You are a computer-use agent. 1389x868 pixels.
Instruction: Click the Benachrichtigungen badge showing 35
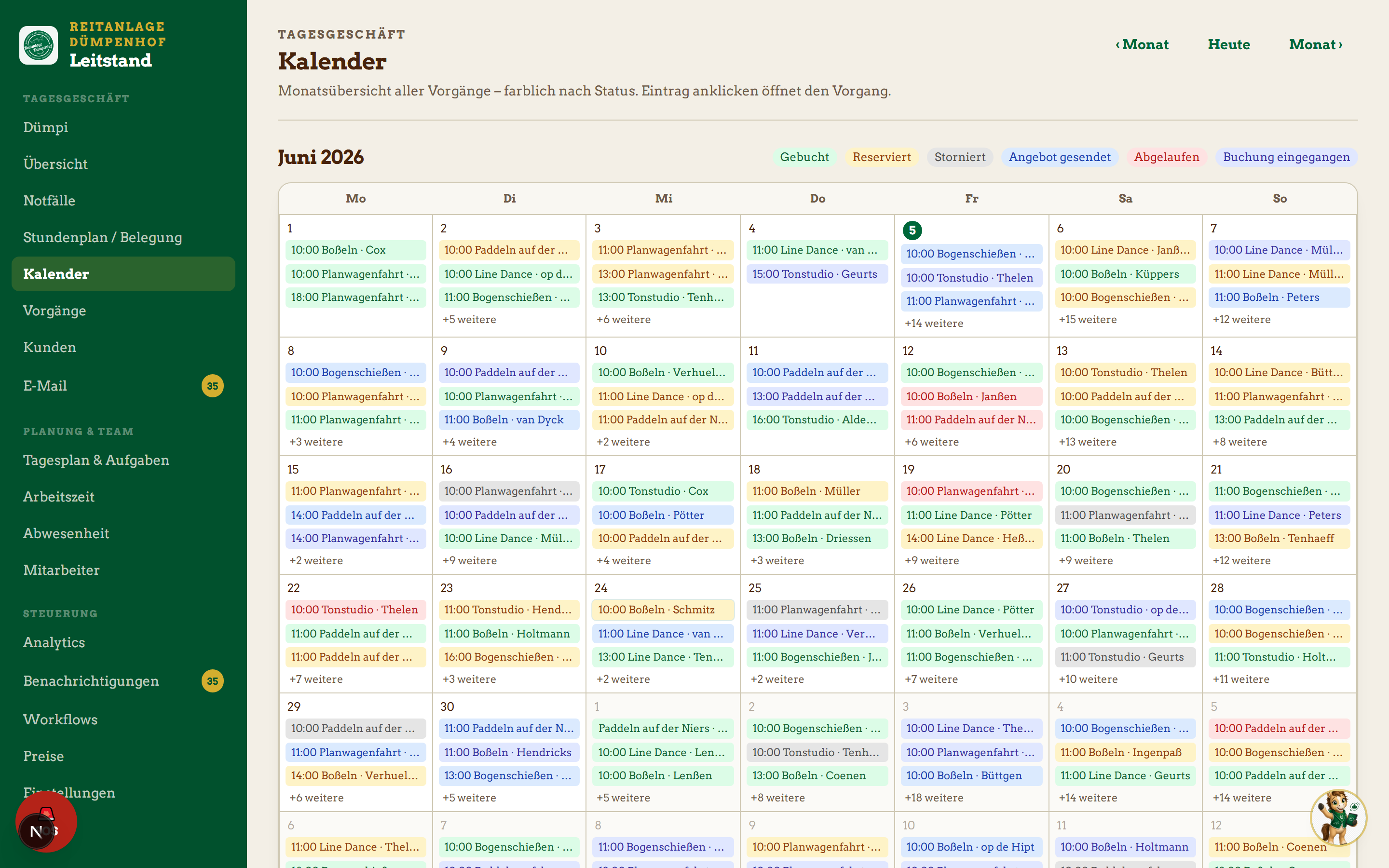click(212, 681)
